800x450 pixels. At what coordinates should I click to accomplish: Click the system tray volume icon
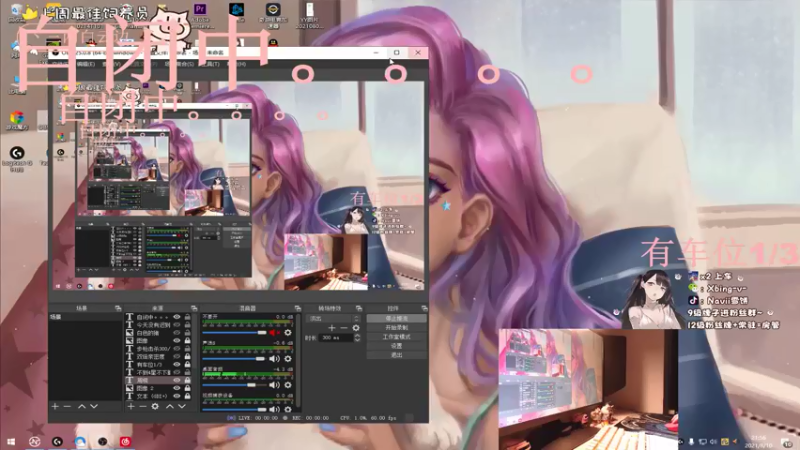[713, 442]
